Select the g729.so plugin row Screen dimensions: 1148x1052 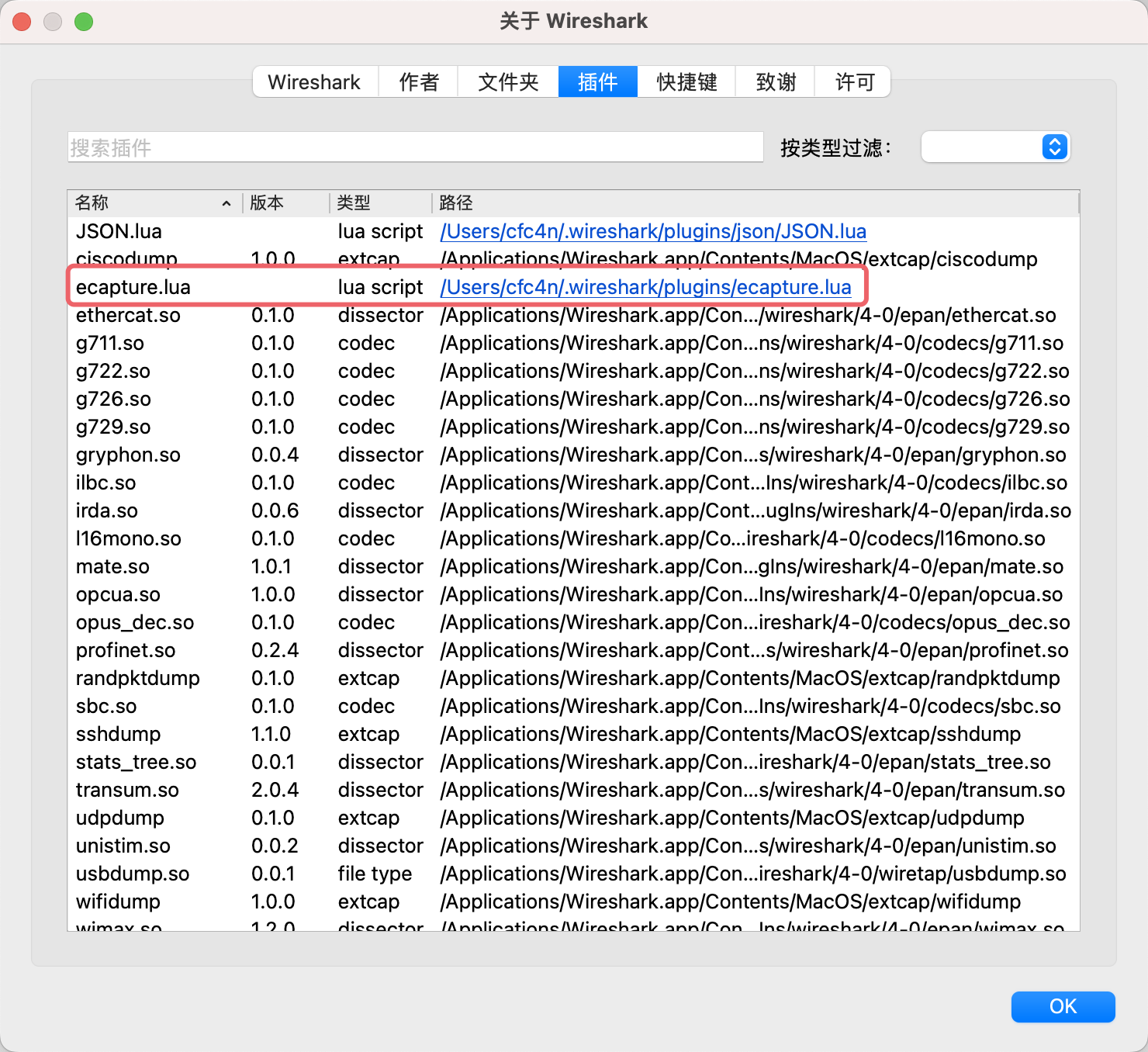coord(573,427)
